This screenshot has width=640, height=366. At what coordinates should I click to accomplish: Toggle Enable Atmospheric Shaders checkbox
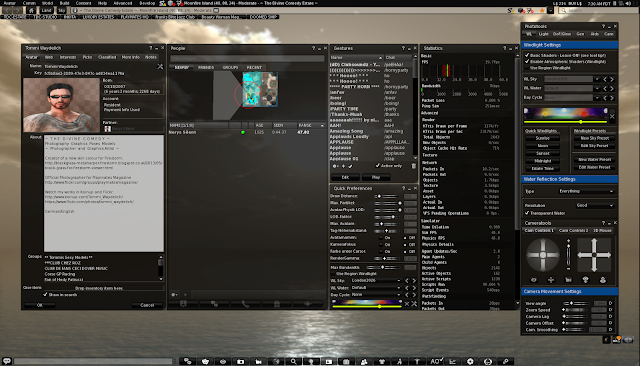point(527,61)
